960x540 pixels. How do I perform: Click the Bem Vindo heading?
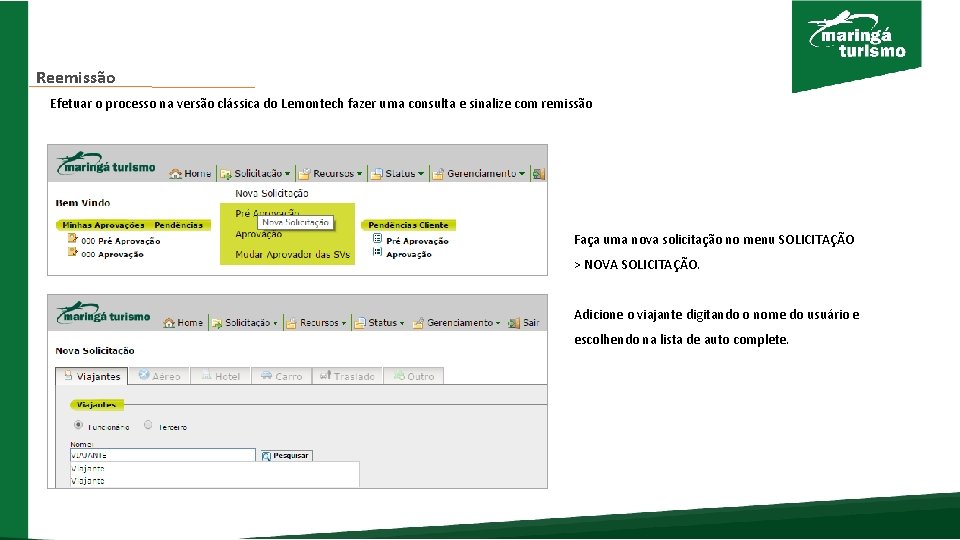pos(83,203)
